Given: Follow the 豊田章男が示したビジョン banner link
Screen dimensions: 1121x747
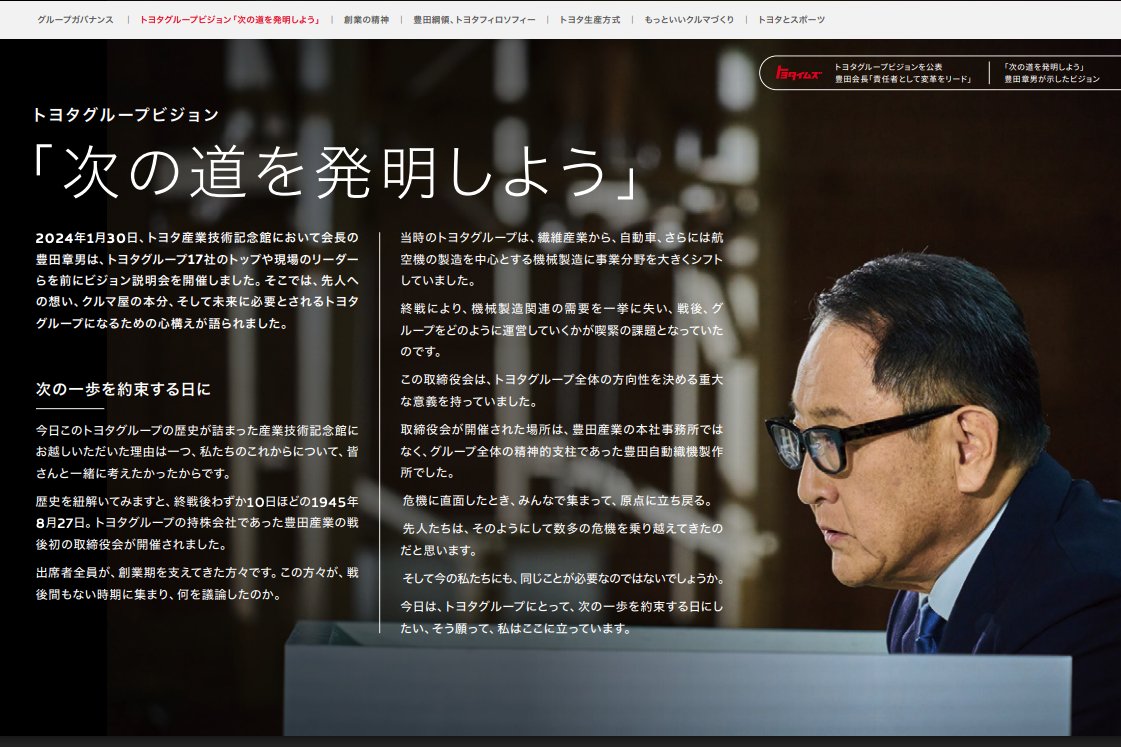Looking at the screenshot, I should 1051,73.
